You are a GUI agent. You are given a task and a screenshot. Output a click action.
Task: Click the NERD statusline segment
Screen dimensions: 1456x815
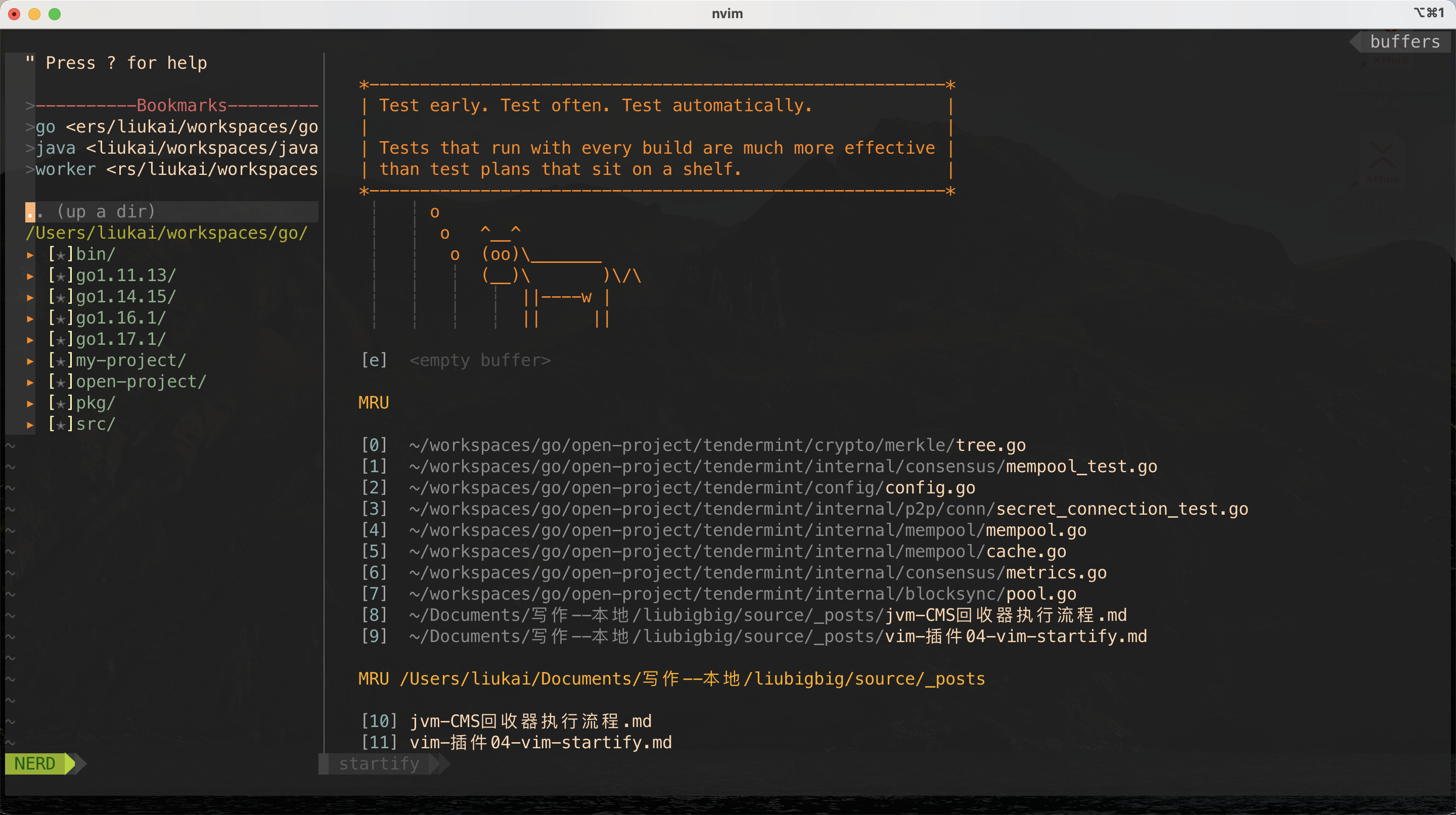point(35,763)
